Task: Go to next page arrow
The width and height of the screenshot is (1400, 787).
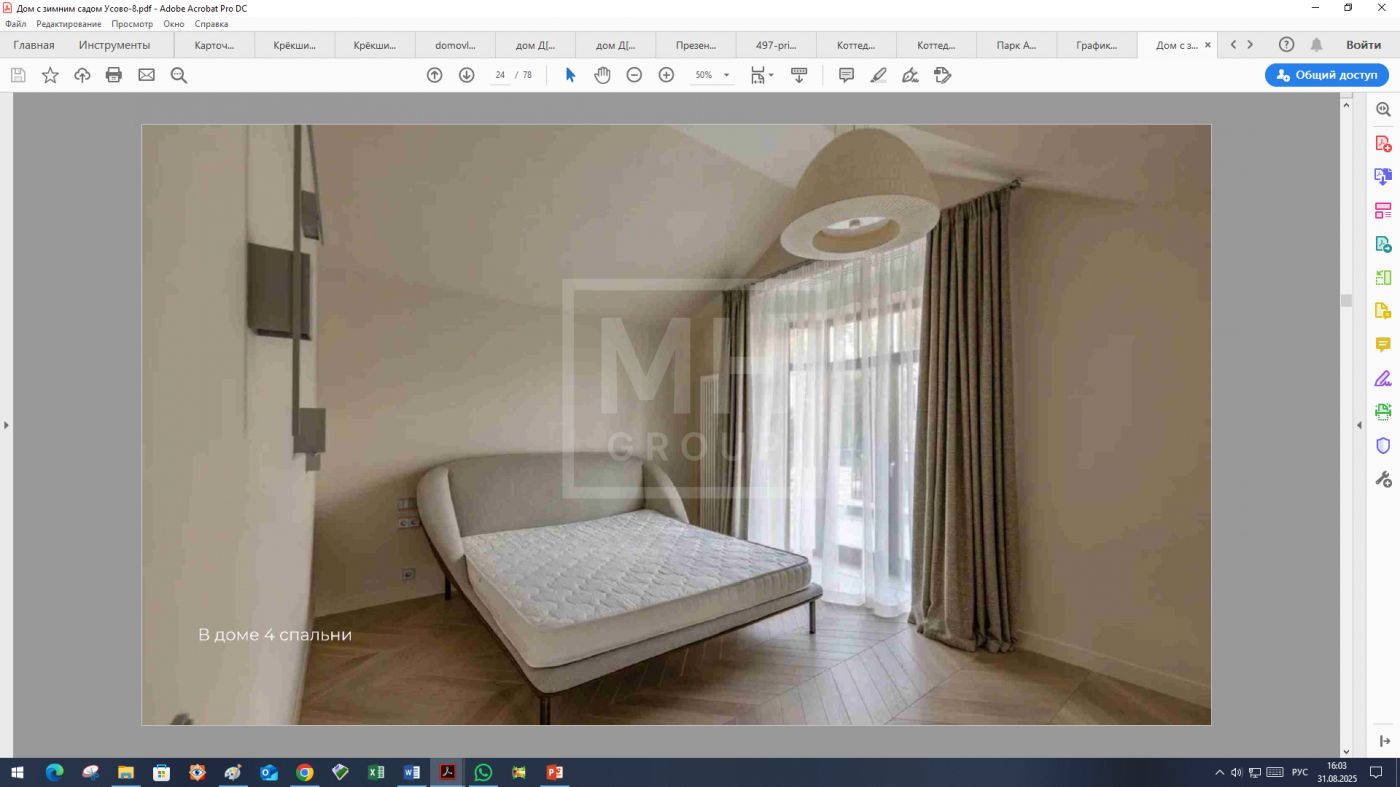Action: [x=466, y=75]
